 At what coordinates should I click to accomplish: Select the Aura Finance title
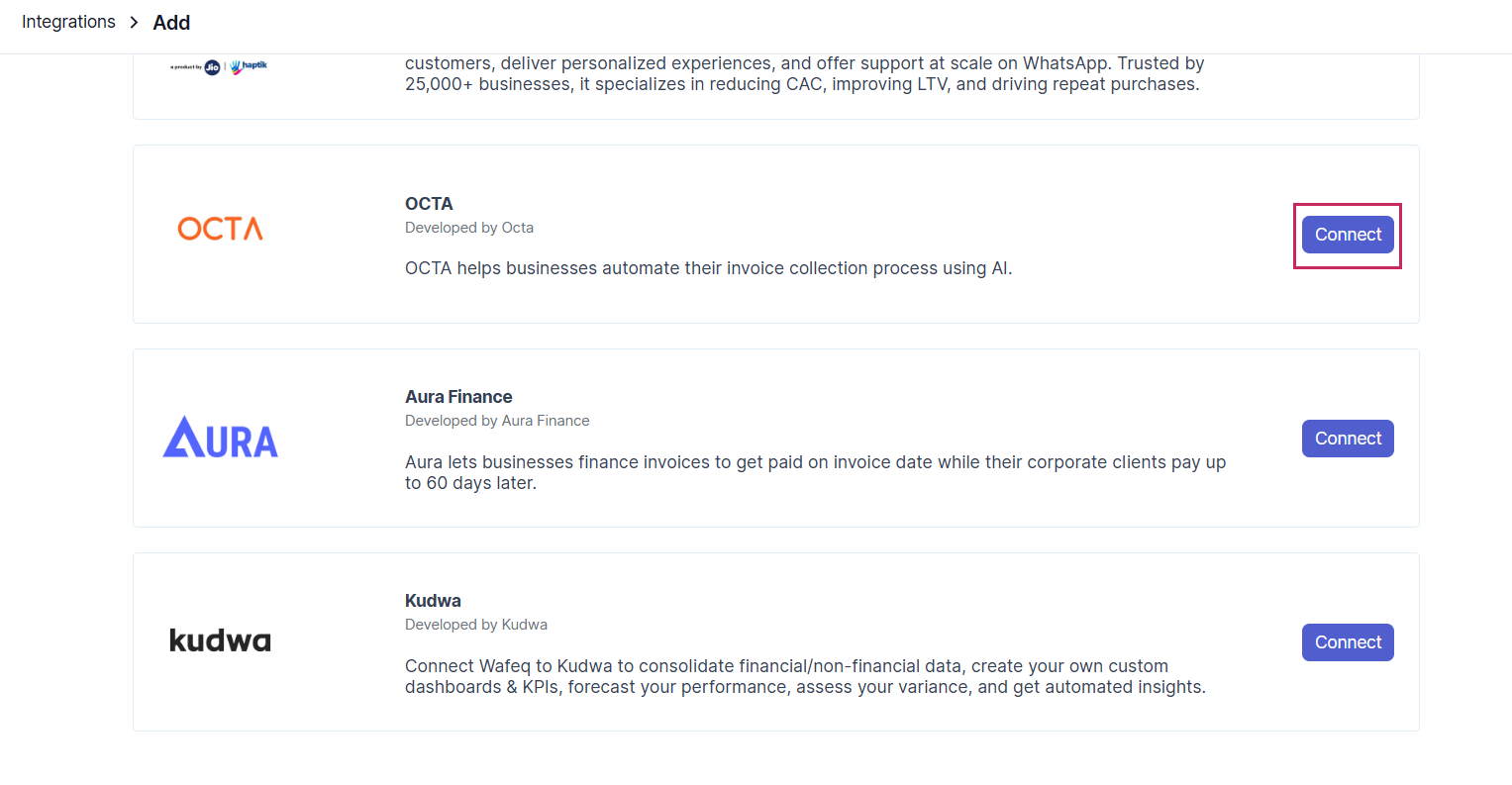click(x=458, y=397)
